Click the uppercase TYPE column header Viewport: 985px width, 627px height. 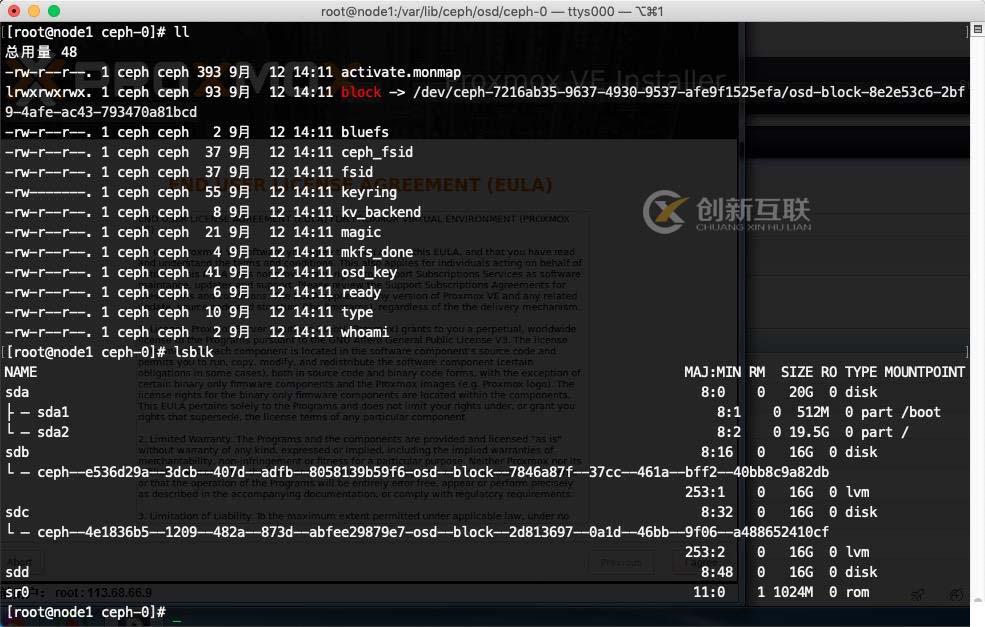click(x=861, y=372)
